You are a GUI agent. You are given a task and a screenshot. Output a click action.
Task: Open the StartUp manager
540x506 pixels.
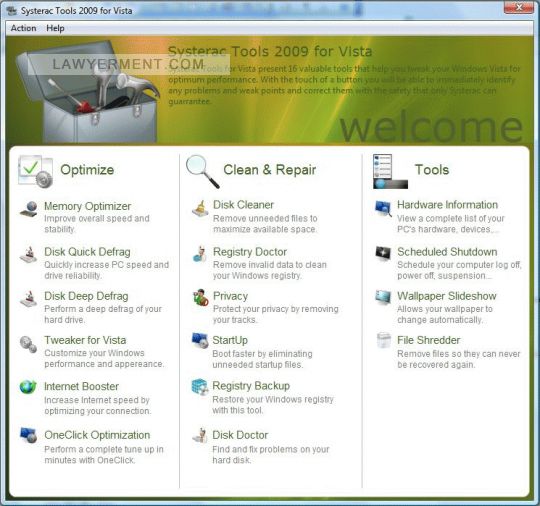click(x=230, y=340)
